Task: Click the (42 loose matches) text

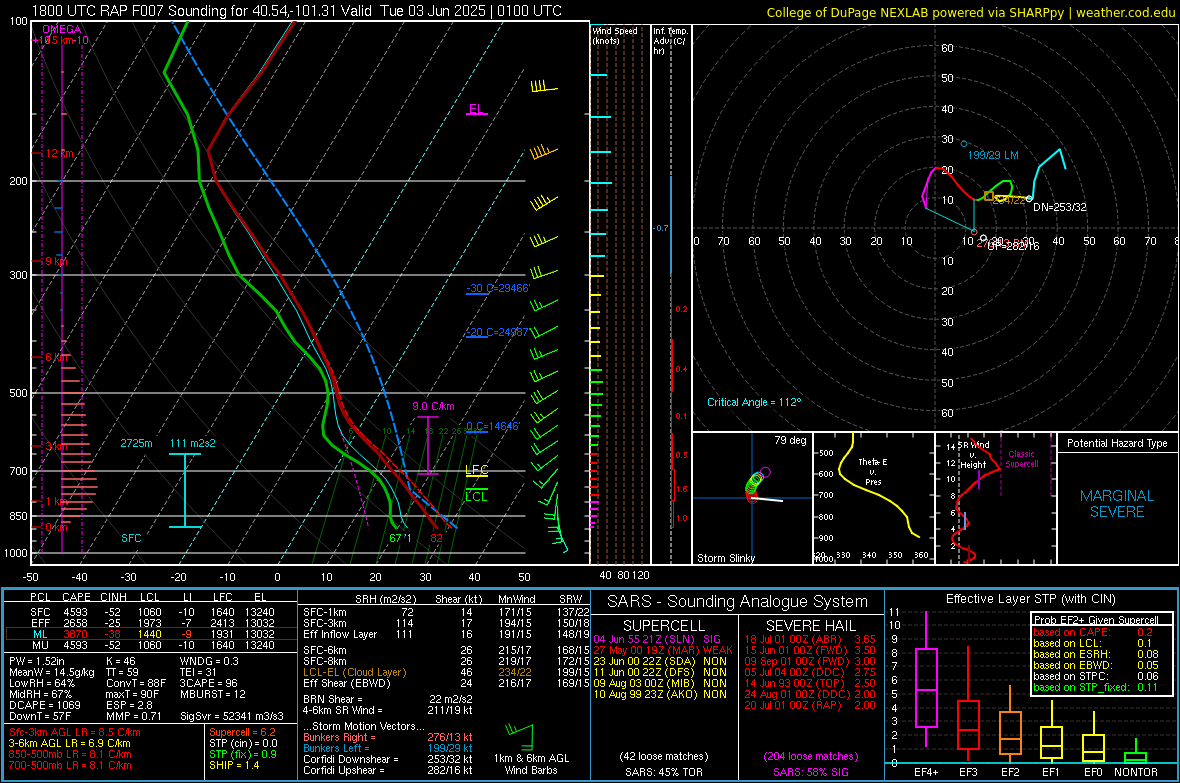Action: 664,757
